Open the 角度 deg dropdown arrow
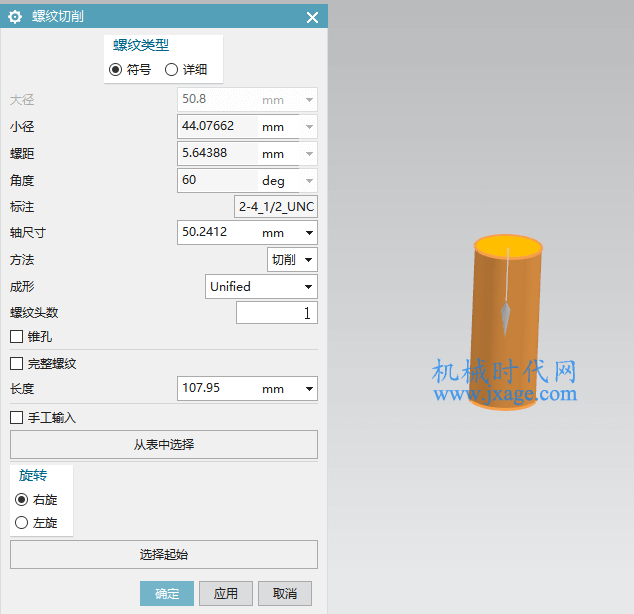Image resolution: width=634 pixels, height=614 pixels. pos(309,181)
